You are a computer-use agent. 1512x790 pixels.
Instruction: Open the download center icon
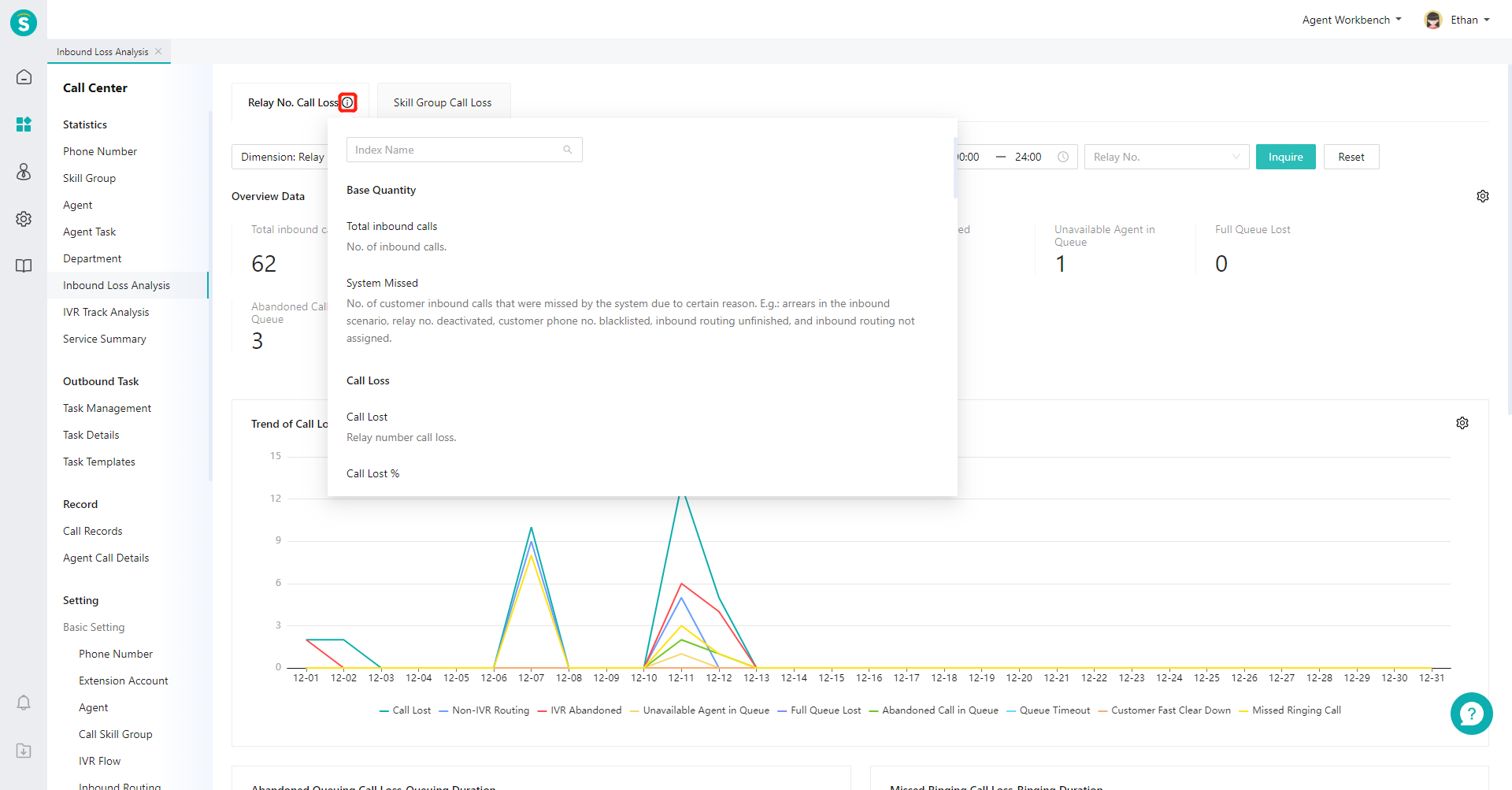(24, 751)
